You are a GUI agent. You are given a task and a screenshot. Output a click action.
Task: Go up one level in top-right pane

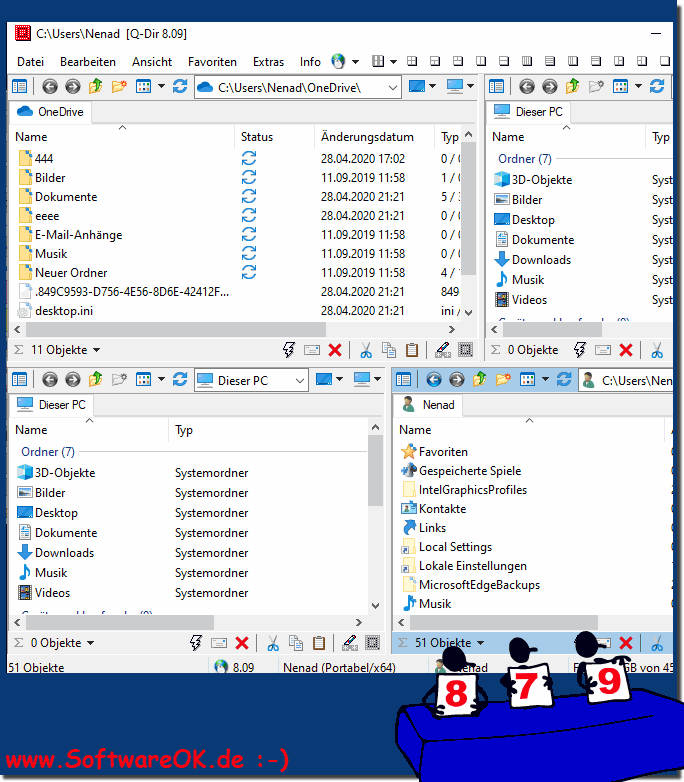tap(573, 87)
